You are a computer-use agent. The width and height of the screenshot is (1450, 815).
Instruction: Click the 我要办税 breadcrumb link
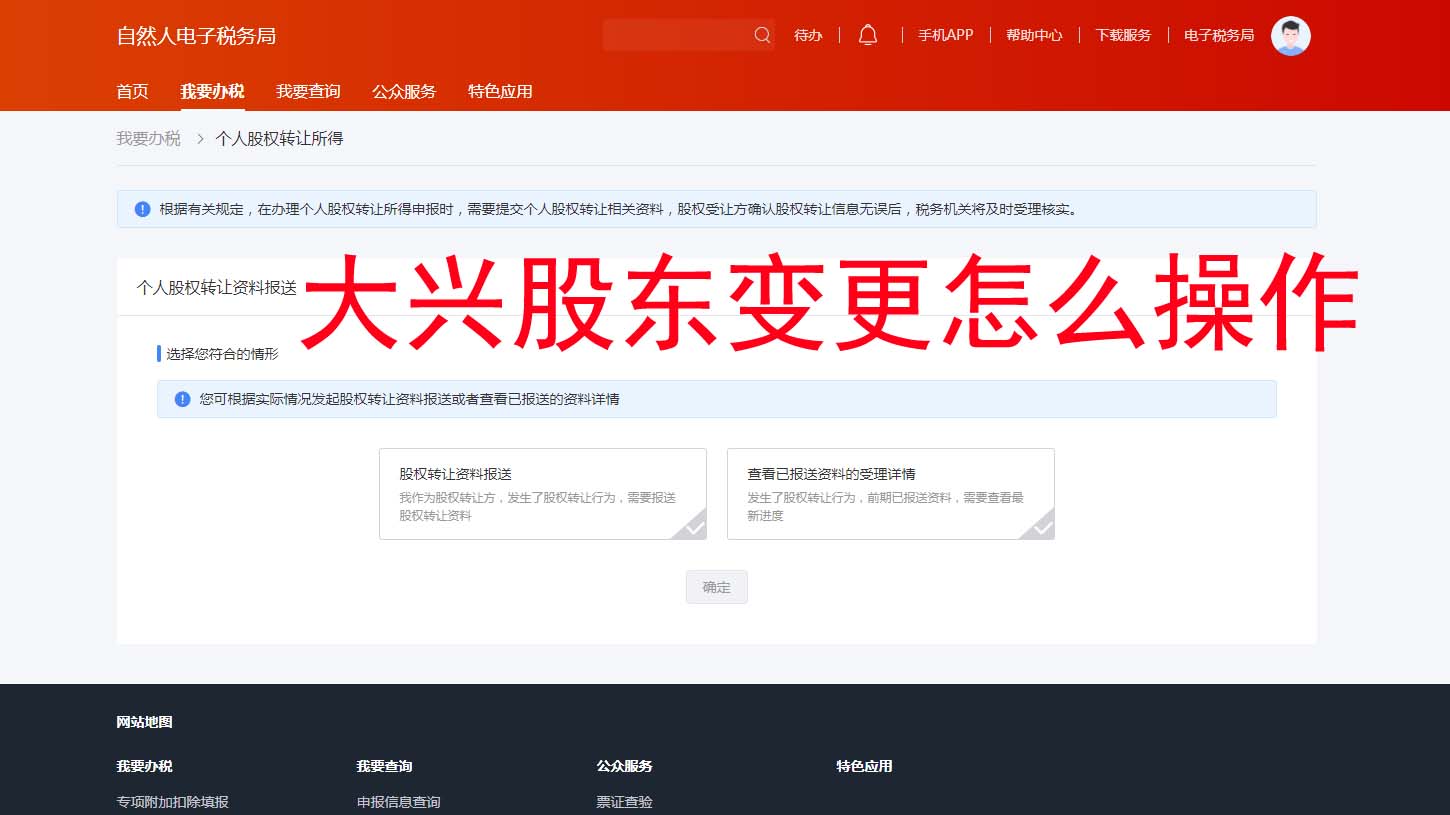click(148, 137)
